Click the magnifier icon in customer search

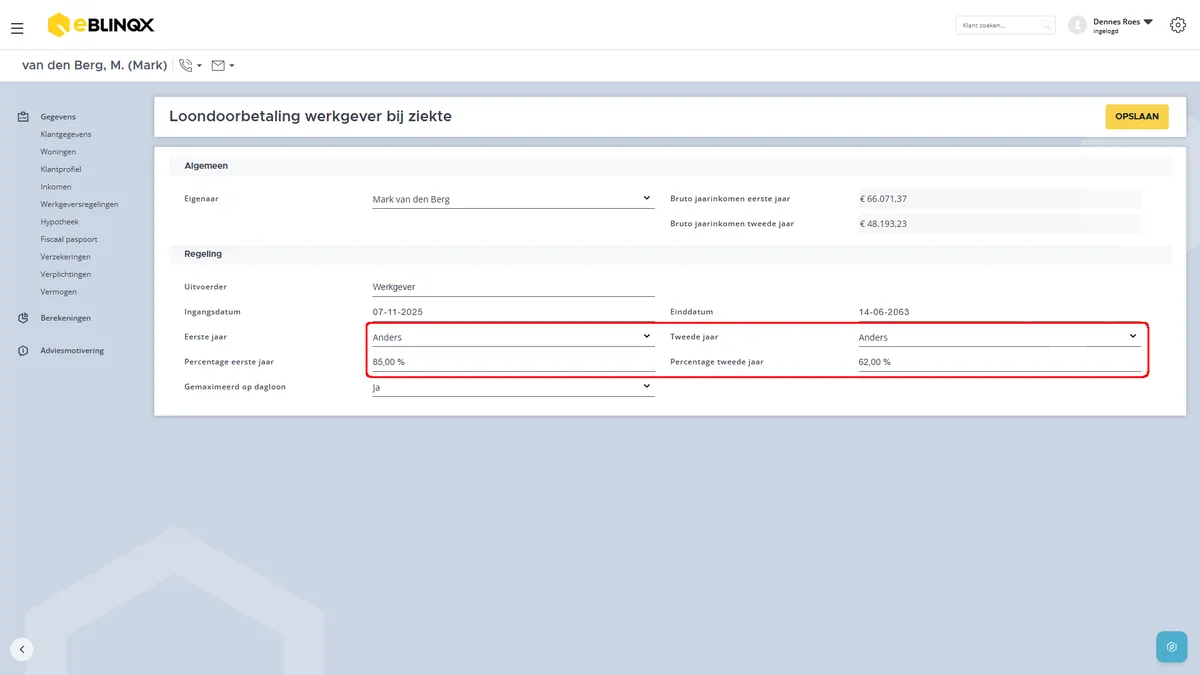point(1046,25)
